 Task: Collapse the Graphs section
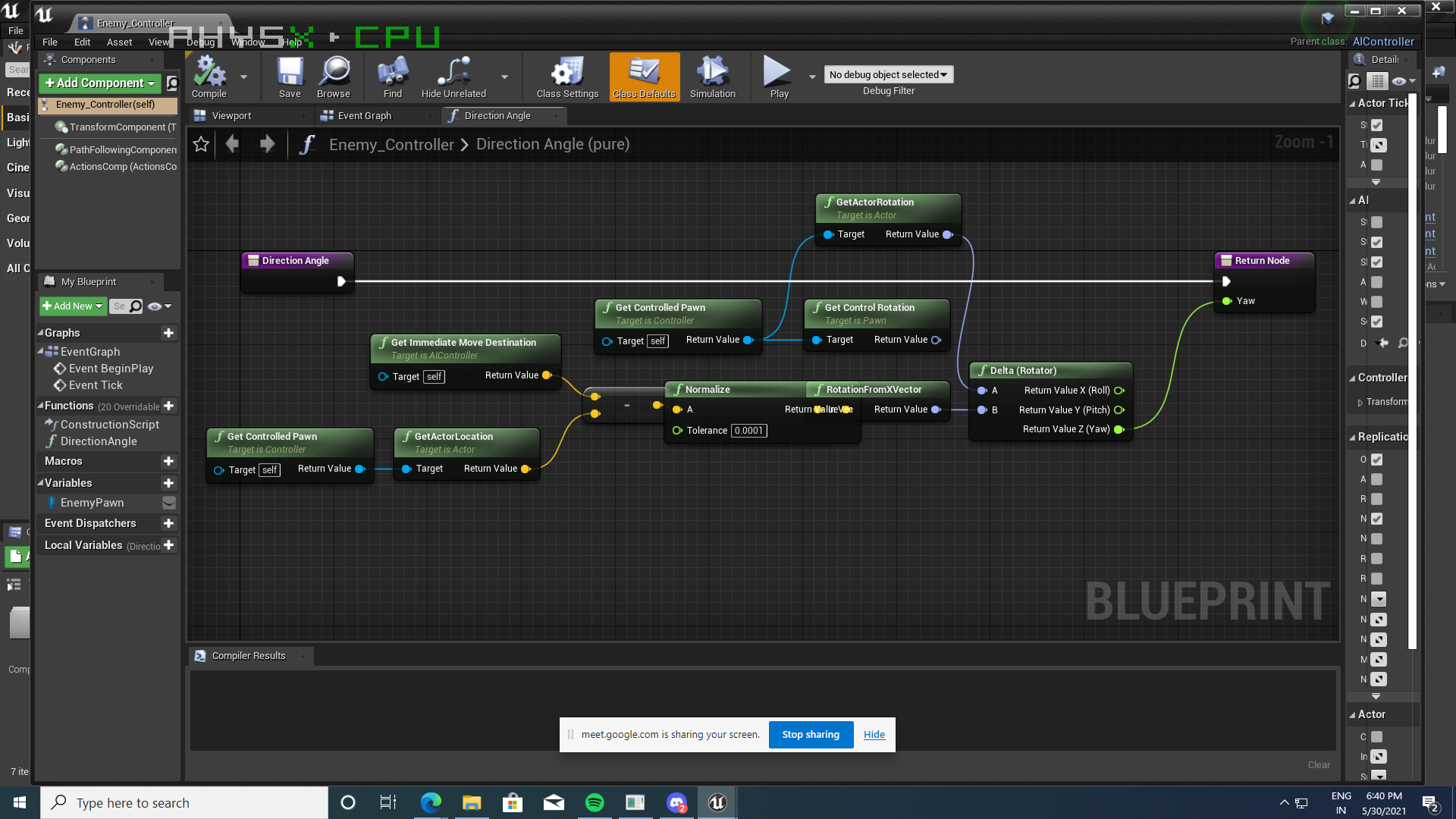(x=41, y=333)
